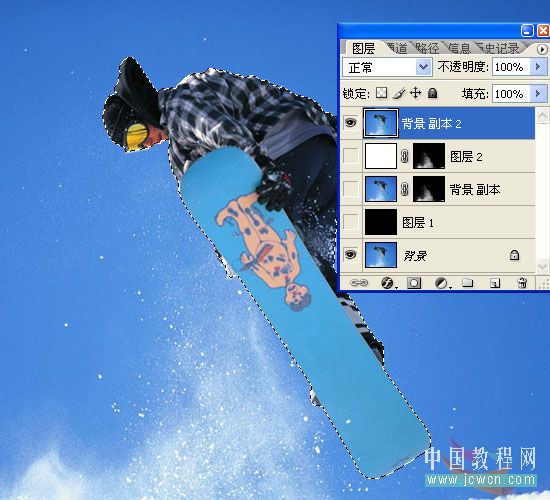The height and width of the screenshot is (500, 550).
Task: Show the 图层 2 layer
Action: pos(351,156)
